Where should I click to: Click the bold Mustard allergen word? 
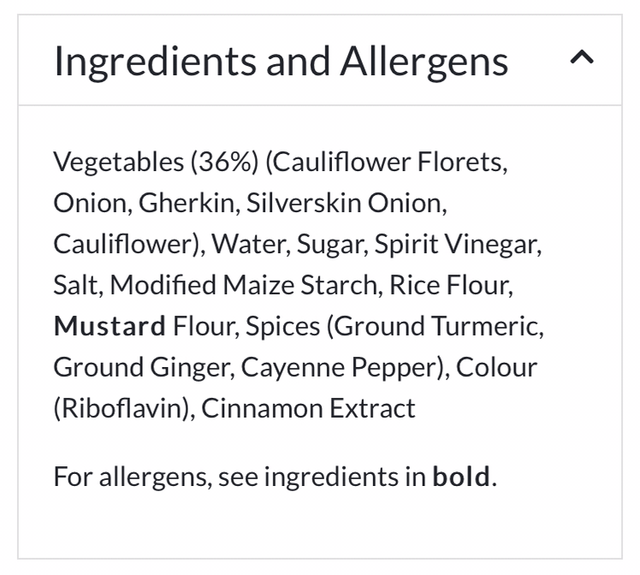coord(109,326)
